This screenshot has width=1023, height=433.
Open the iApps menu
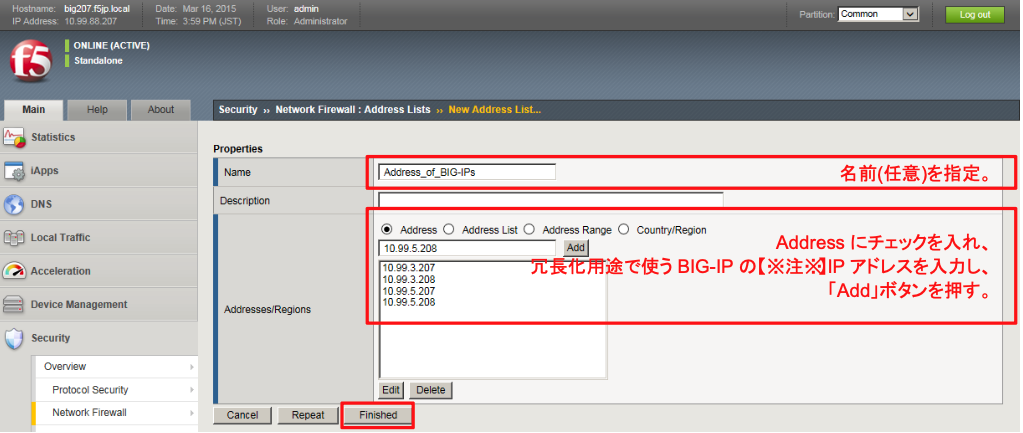point(99,171)
